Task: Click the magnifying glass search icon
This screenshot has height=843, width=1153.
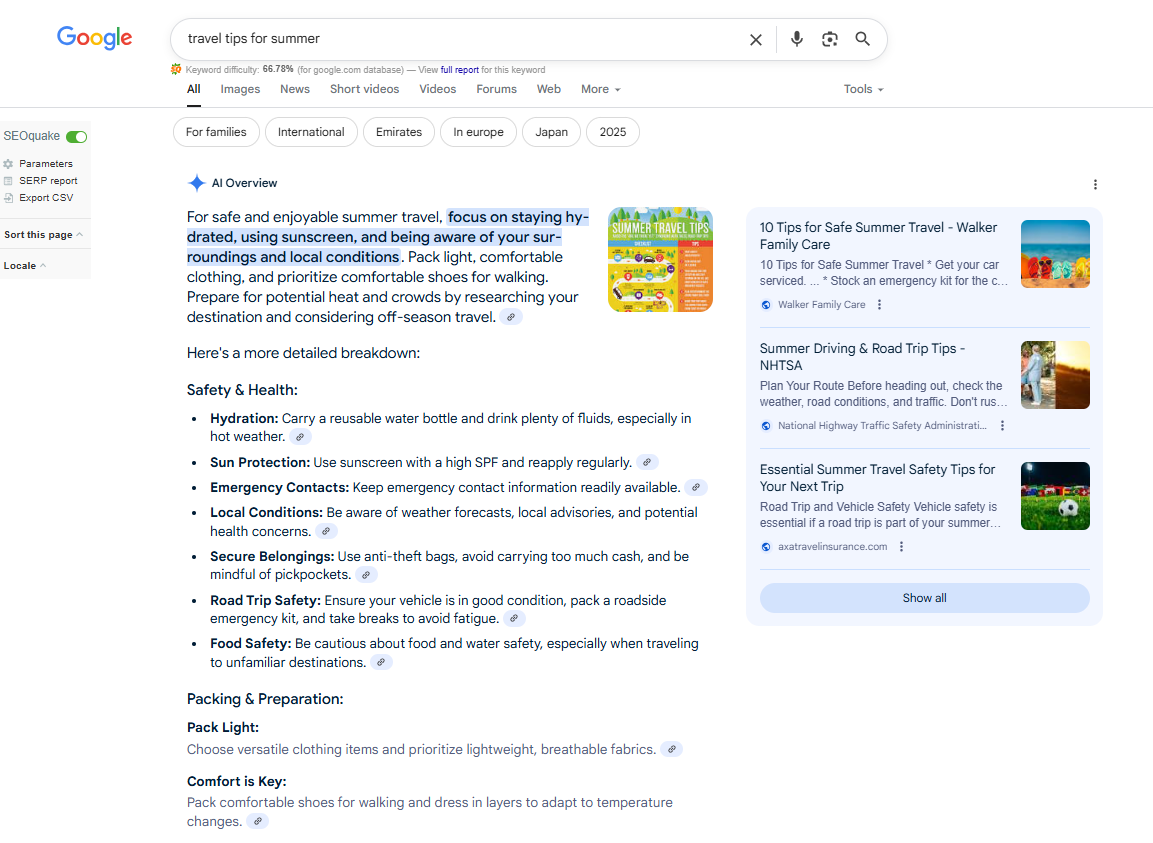Action: 862,39
